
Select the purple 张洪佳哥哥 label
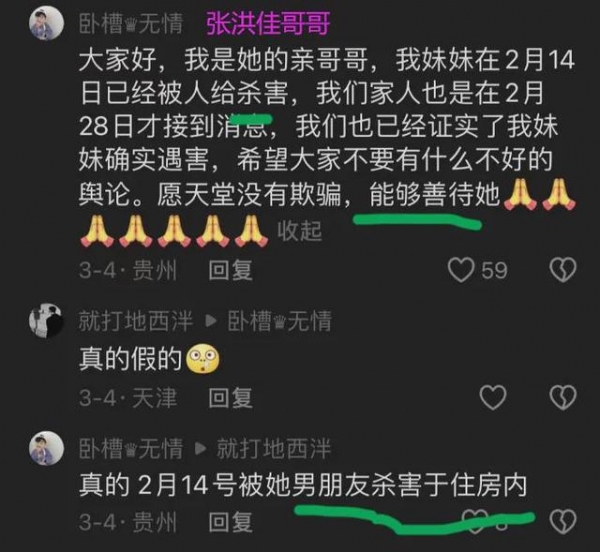268,23
